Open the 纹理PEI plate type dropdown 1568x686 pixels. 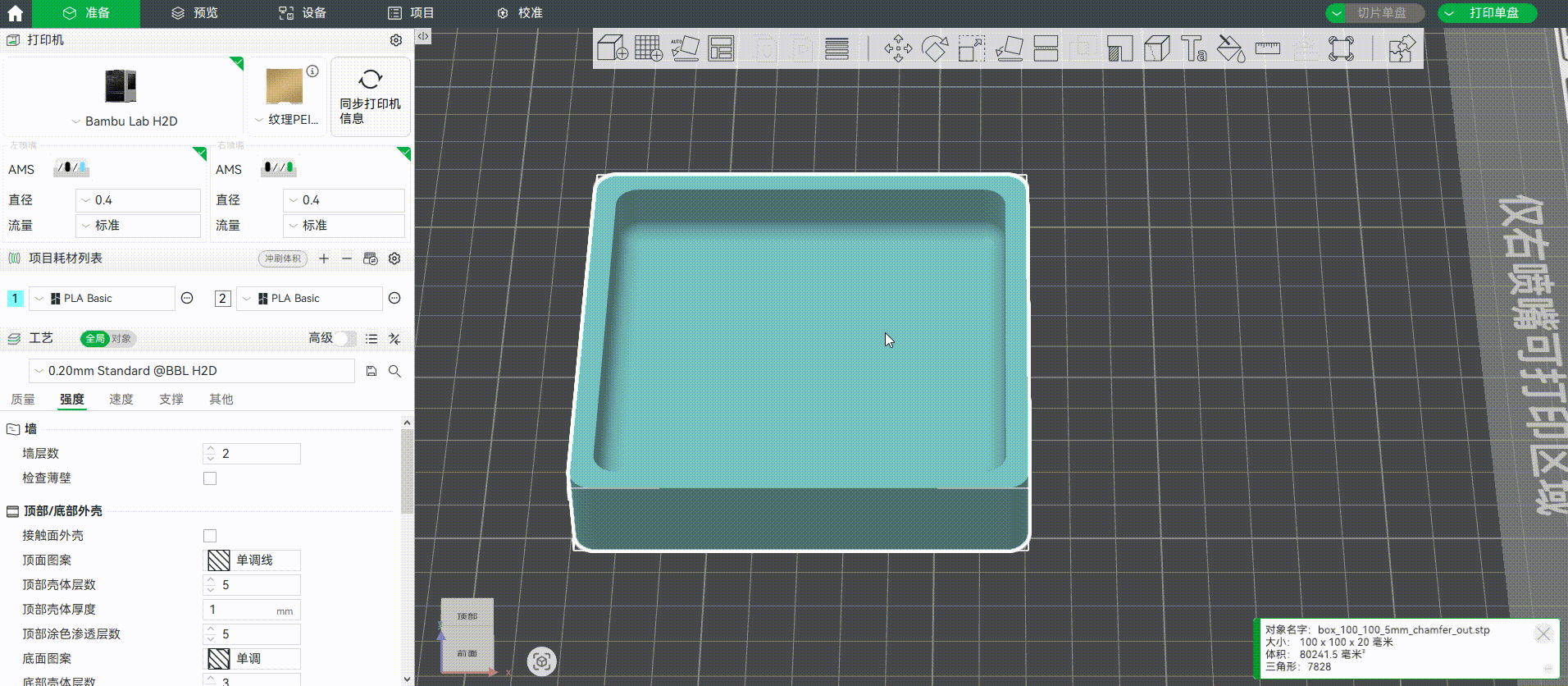click(285, 120)
